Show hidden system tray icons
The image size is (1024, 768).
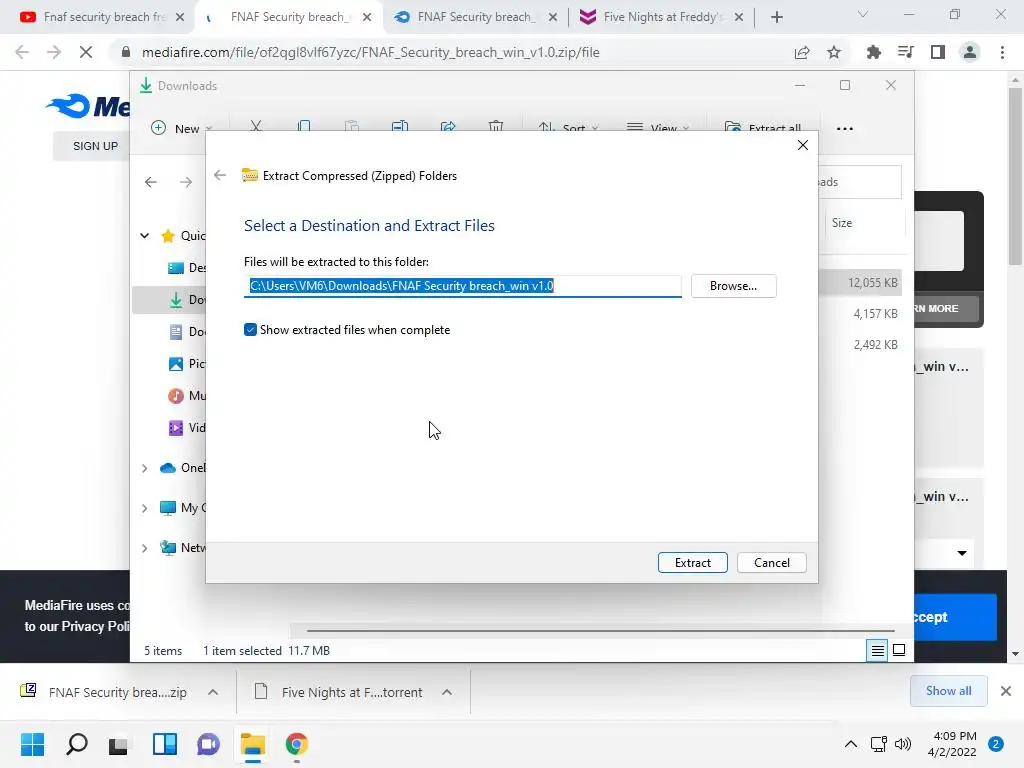pyautogui.click(x=850, y=744)
